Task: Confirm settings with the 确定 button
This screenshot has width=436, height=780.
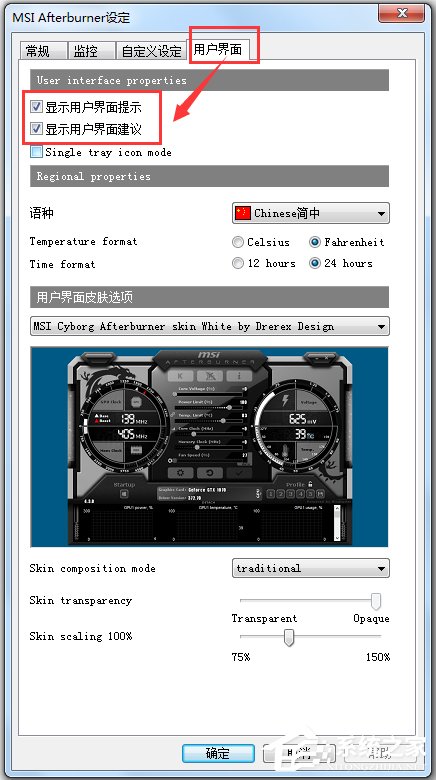Action: pyautogui.click(x=218, y=753)
